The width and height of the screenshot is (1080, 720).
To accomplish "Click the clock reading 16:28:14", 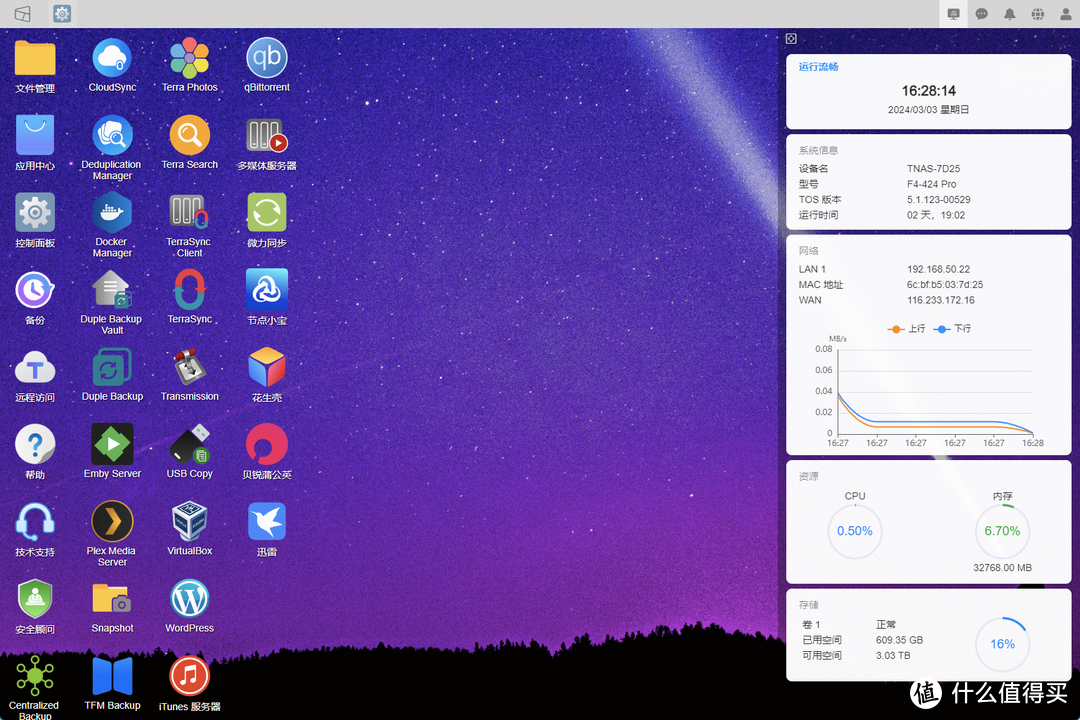I will point(928,91).
